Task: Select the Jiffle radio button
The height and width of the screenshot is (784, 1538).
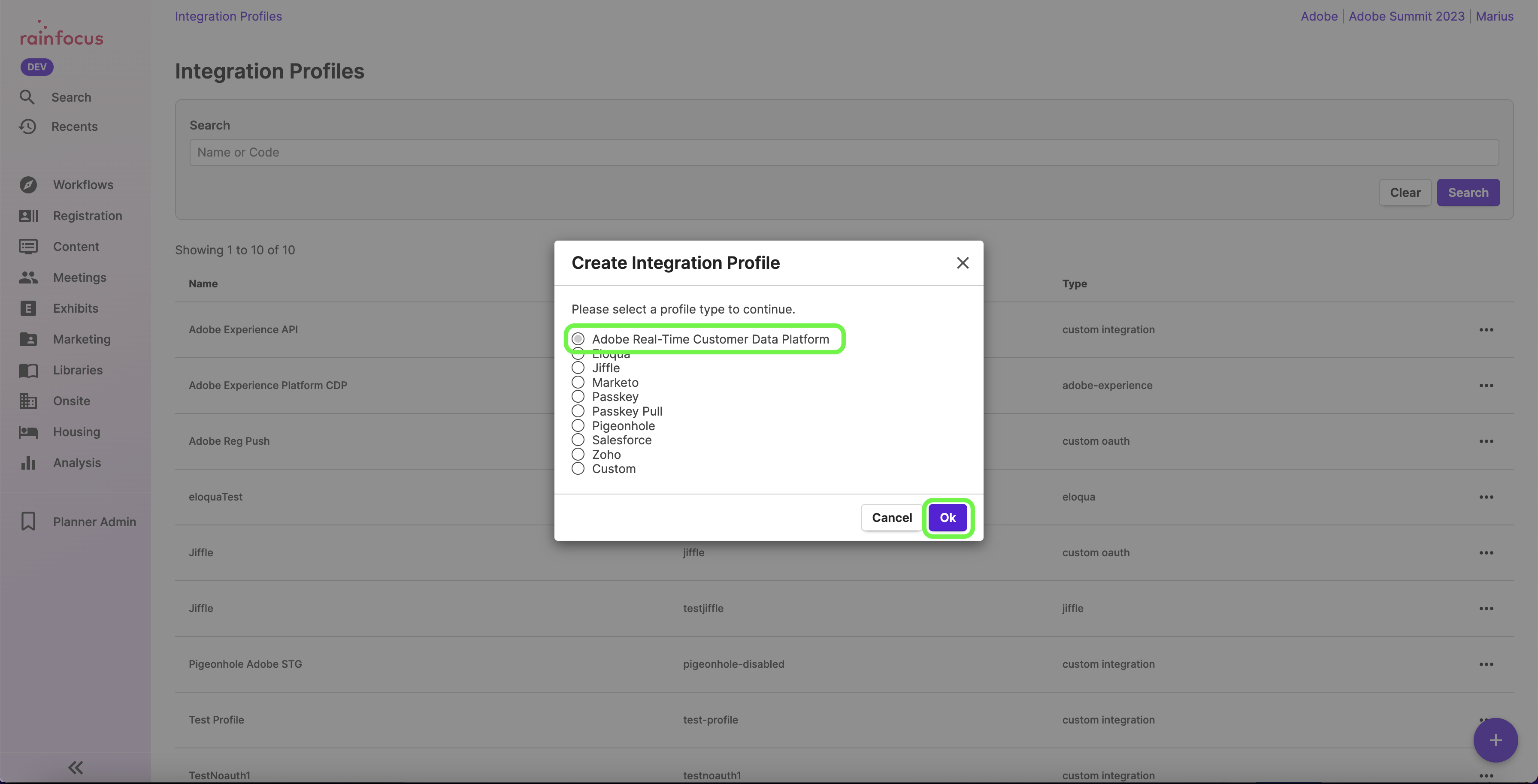Action: [x=578, y=368]
